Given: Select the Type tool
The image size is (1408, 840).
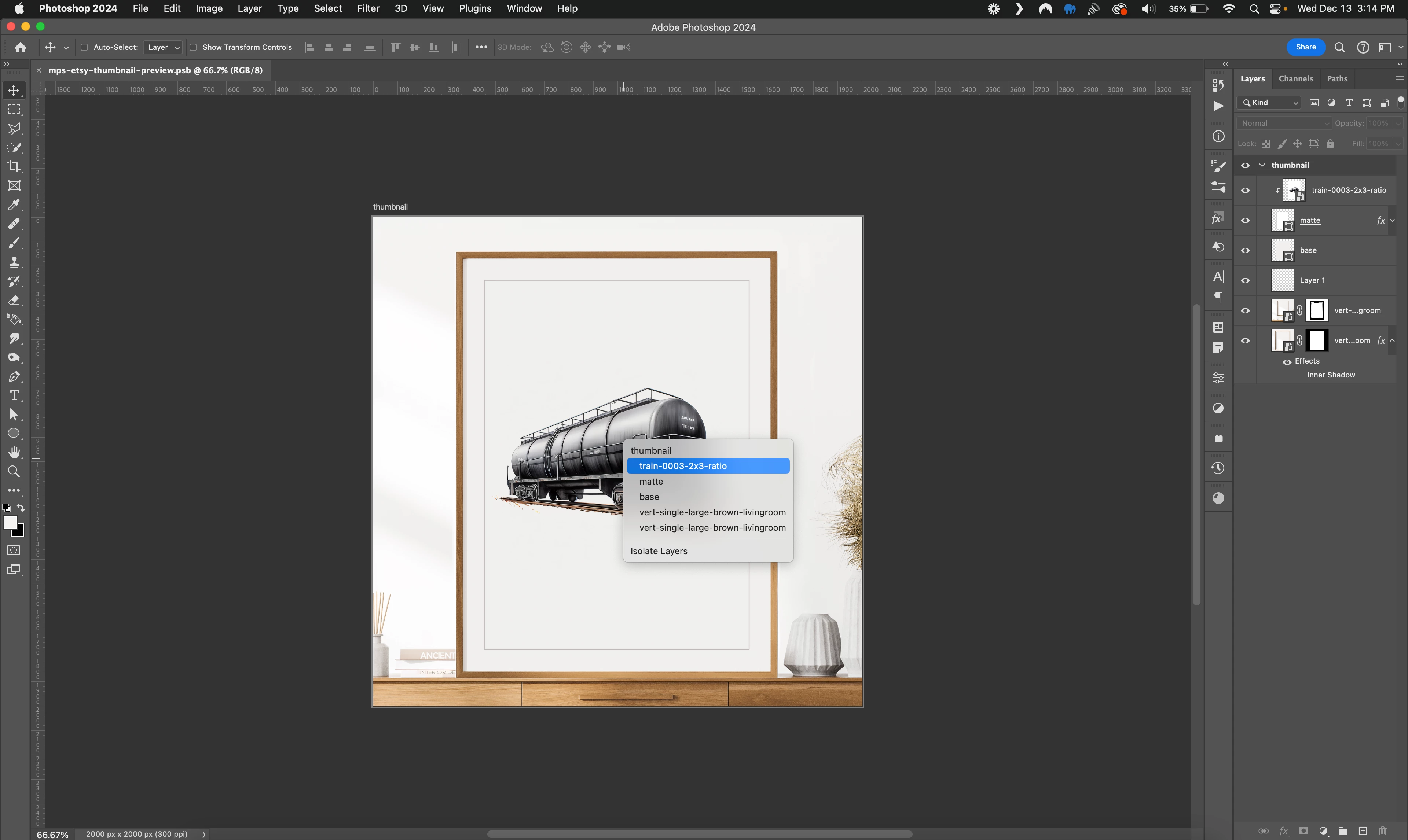Looking at the screenshot, I should click(x=14, y=396).
